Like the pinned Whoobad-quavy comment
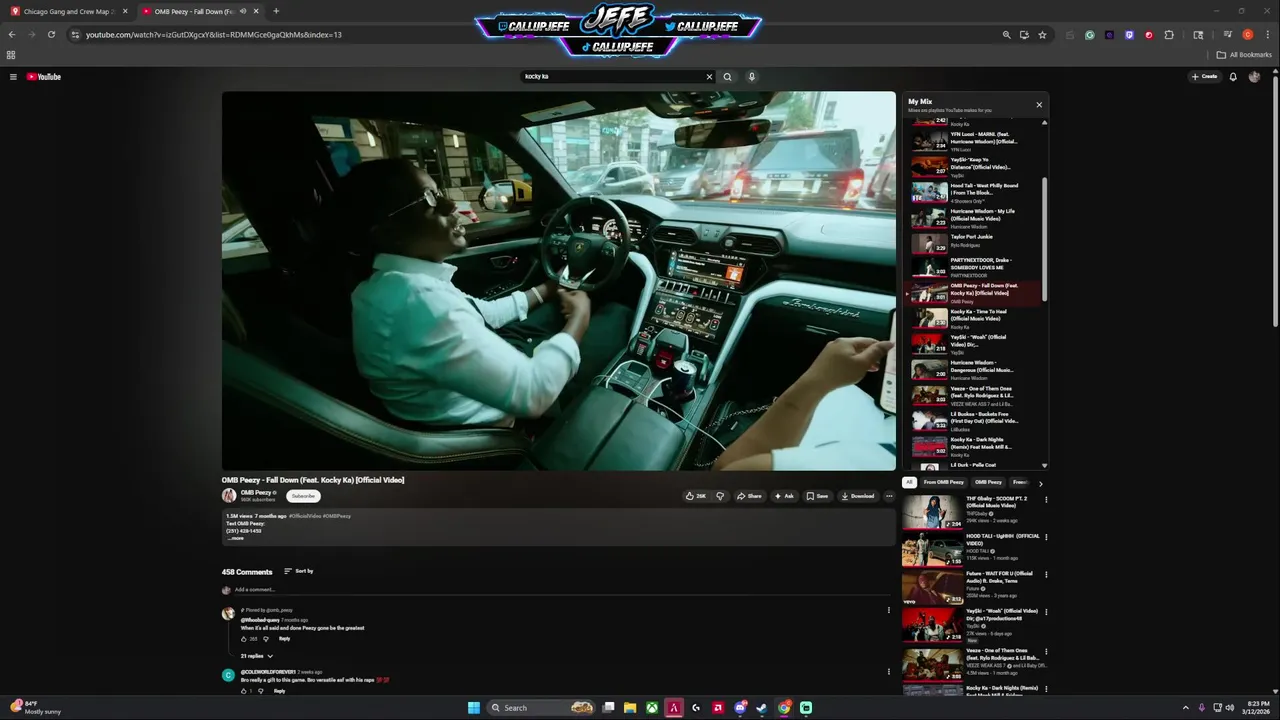This screenshot has width=1280, height=720. click(x=244, y=639)
